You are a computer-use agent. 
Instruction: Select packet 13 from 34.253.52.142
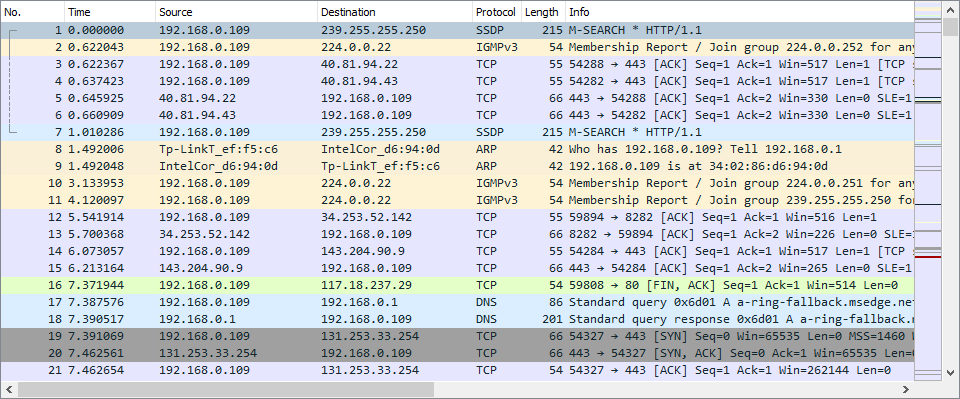click(x=457, y=234)
